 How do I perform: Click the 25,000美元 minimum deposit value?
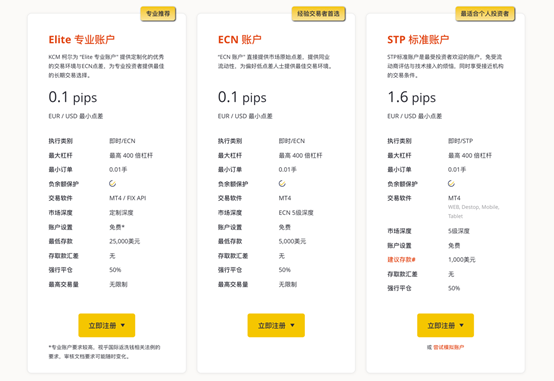click(x=124, y=241)
